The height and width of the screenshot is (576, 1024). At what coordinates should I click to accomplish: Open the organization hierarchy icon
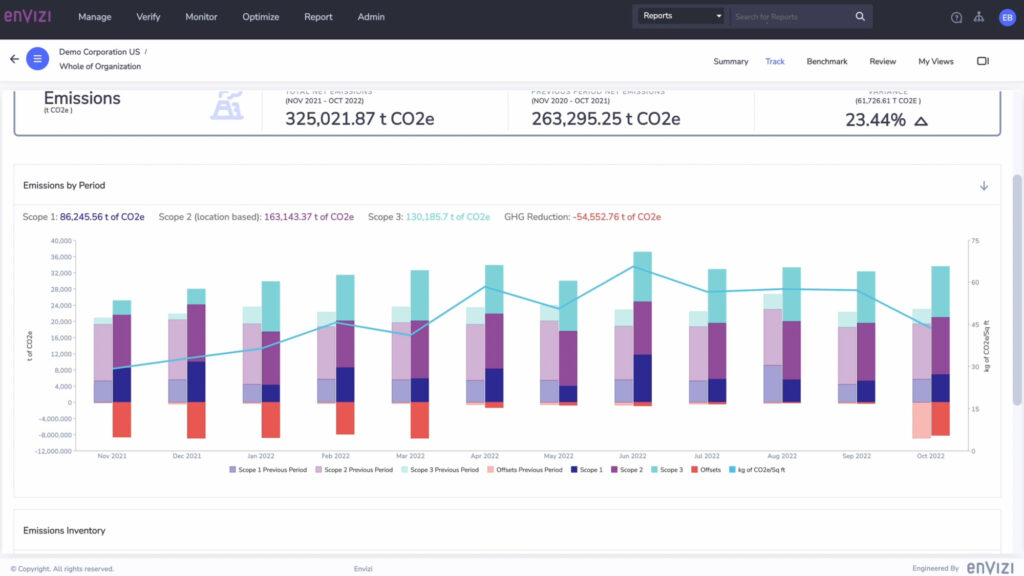coord(979,17)
